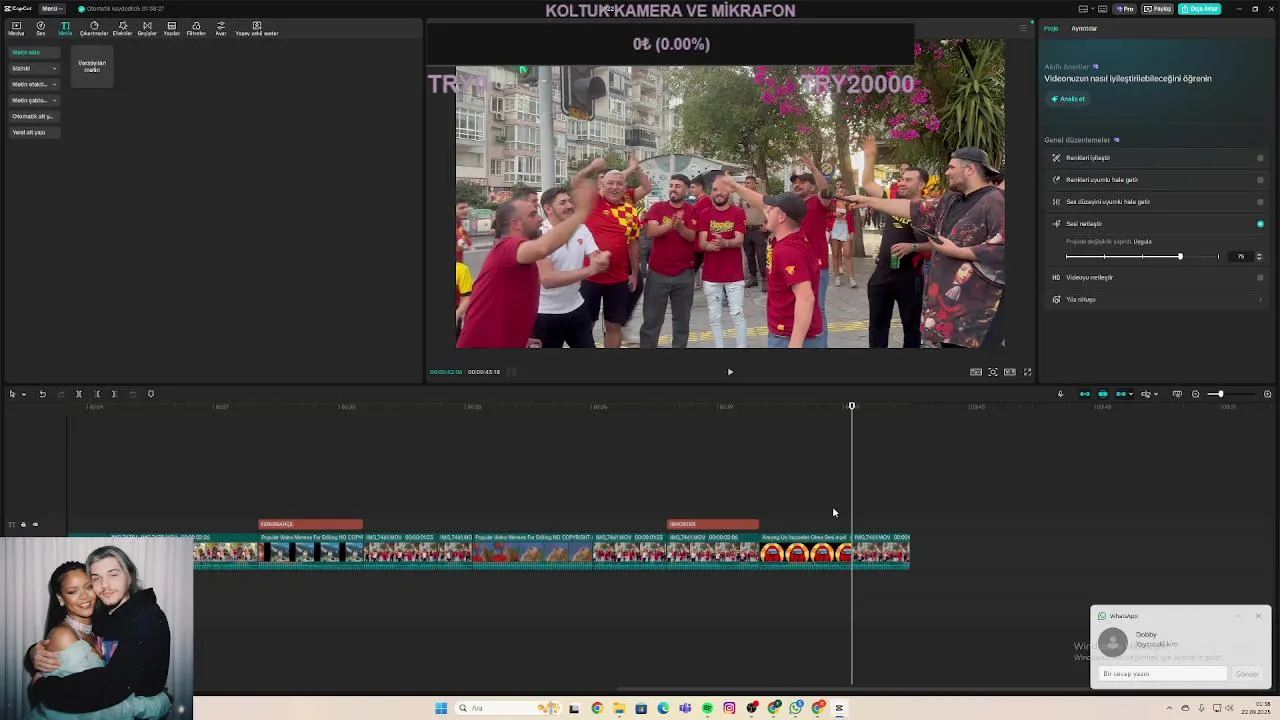The image size is (1280, 720).
Task: Expand the Metin şablonu category
Action: (33, 100)
